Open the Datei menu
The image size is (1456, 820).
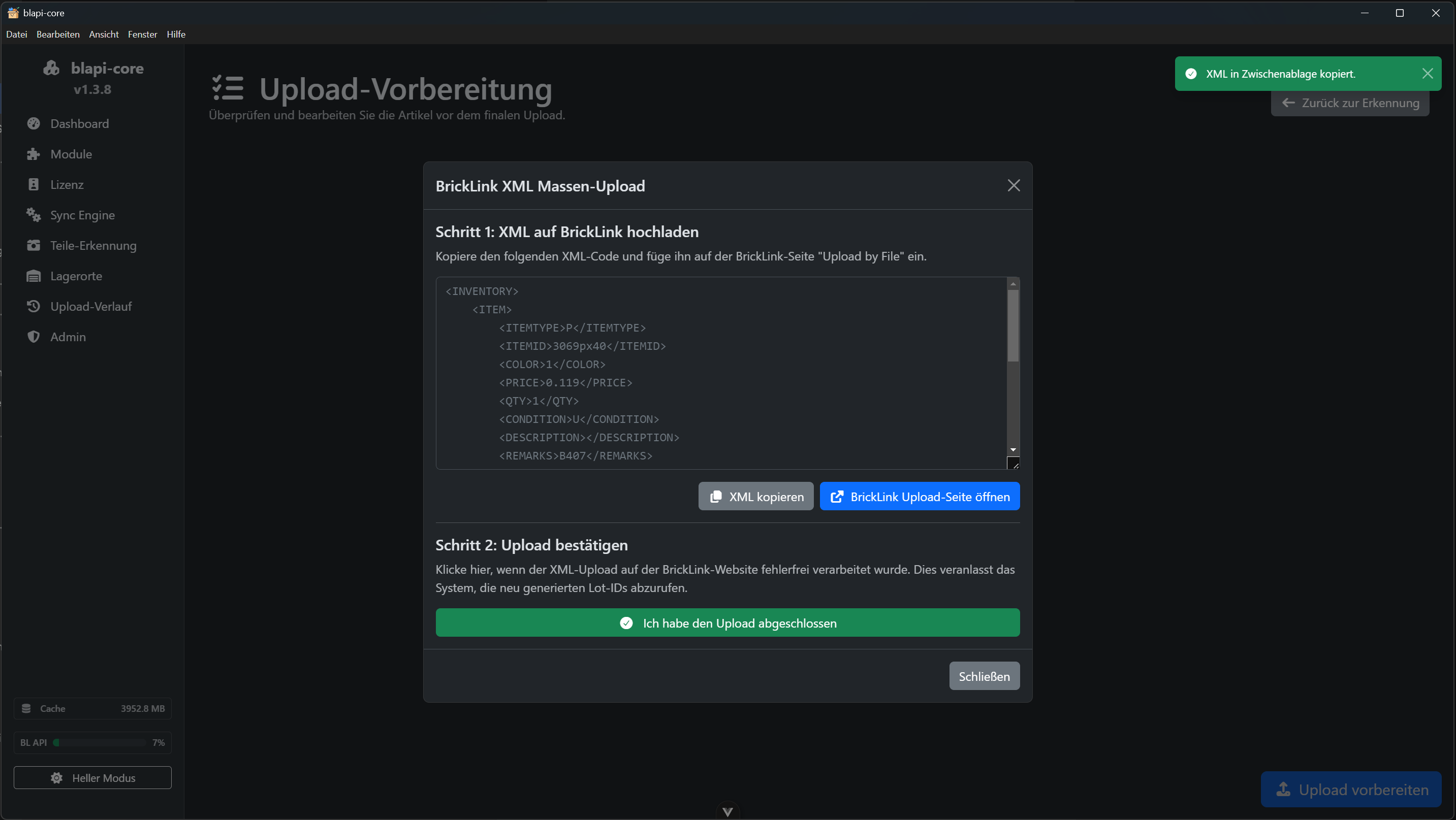tap(16, 35)
